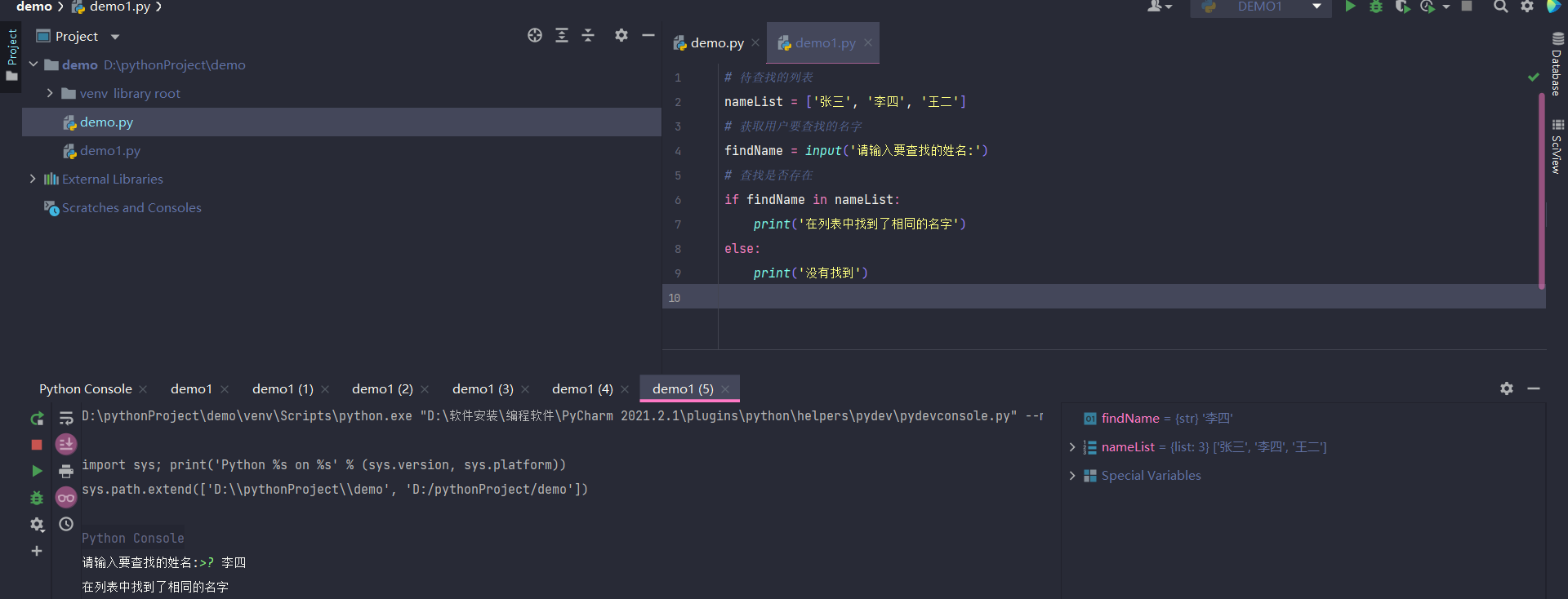The width and height of the screenshot is (1568, 599).
Task: Add new console with plus icon
Action: point(37,551)
